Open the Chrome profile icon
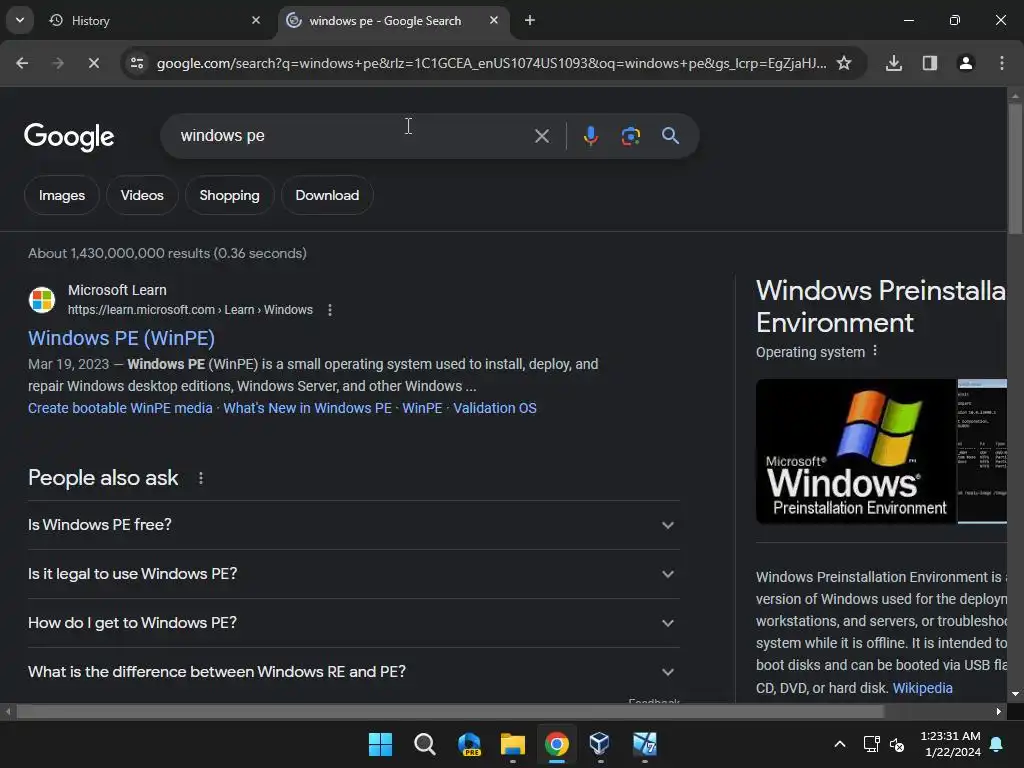Screen dimensions: 1024x768 pos(965,63)
